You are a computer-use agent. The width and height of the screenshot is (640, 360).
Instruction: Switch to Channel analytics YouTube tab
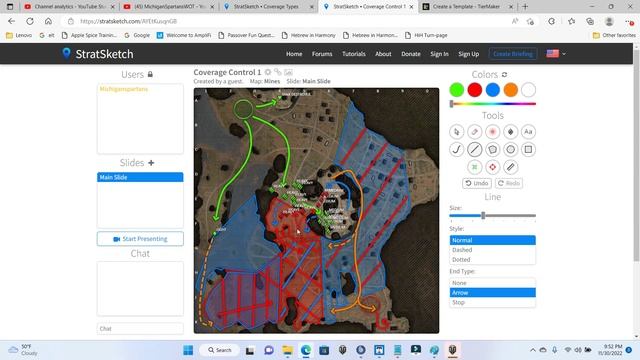coord(69,7)
